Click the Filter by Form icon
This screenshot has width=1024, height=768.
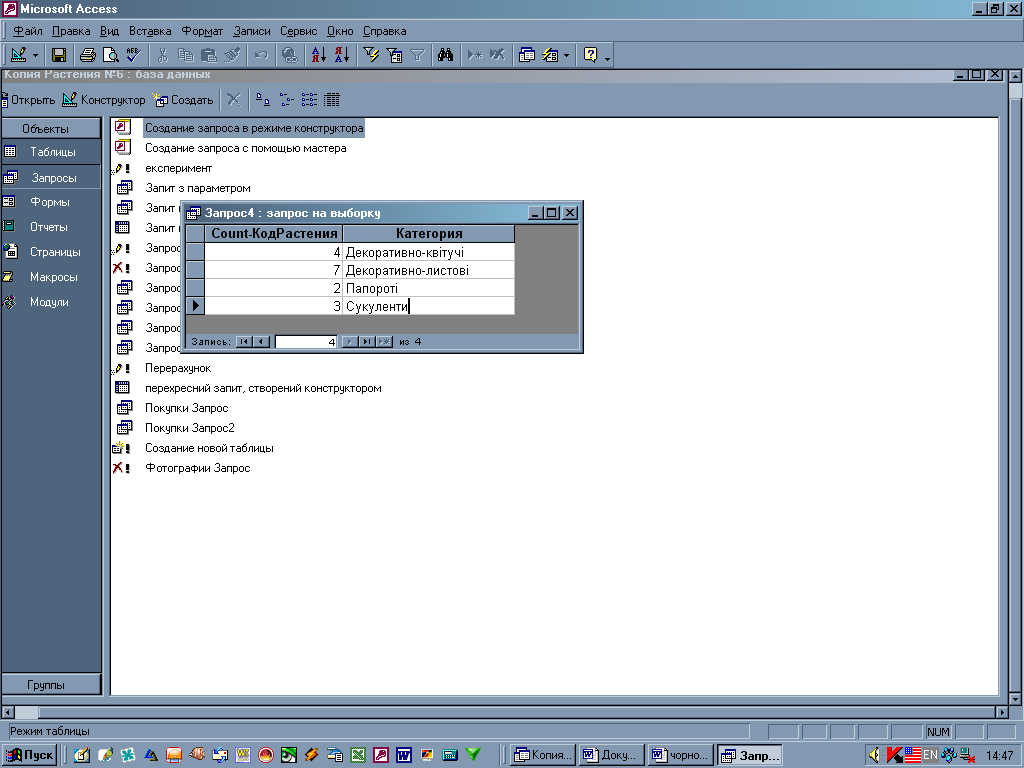point(394,55)
